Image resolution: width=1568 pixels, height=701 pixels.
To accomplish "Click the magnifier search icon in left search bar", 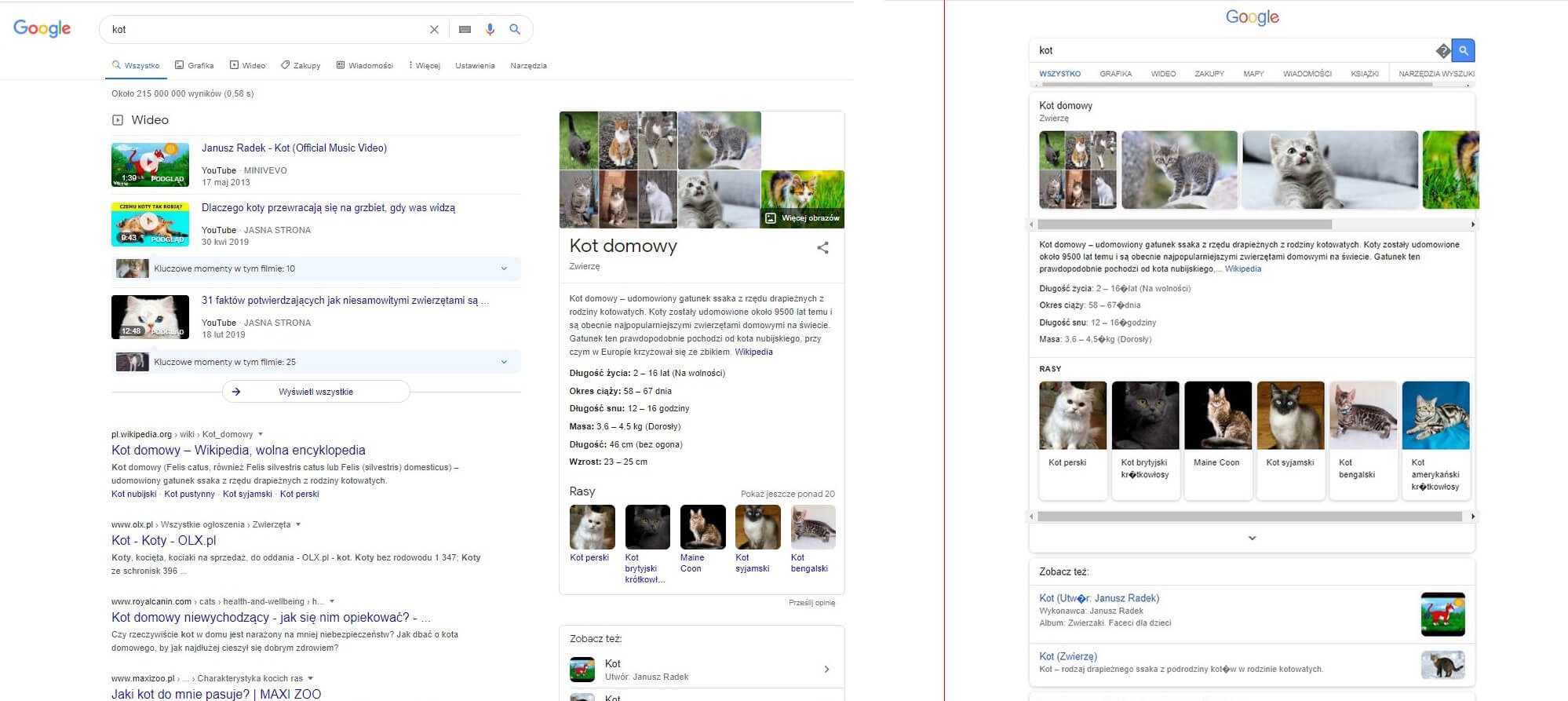I will (x=515, y=29).
